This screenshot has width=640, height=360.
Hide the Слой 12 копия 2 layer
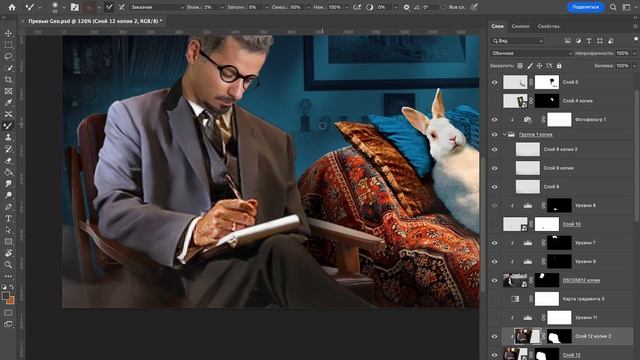coord(494,336)
